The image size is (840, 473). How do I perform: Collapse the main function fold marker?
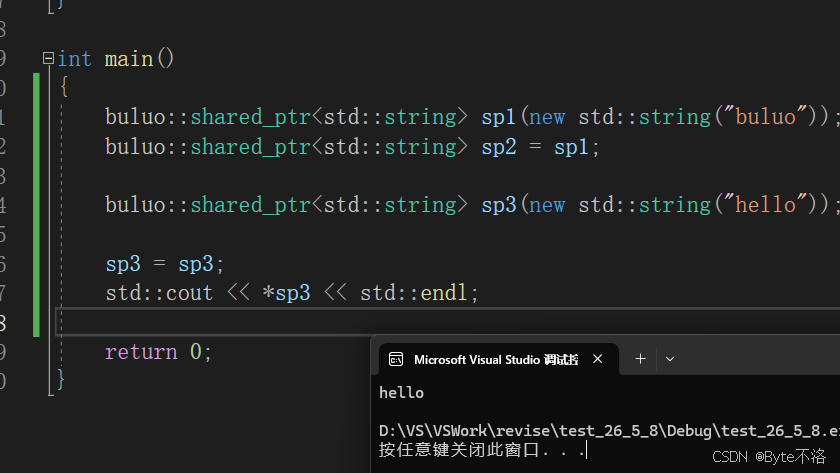pos(48,58)
